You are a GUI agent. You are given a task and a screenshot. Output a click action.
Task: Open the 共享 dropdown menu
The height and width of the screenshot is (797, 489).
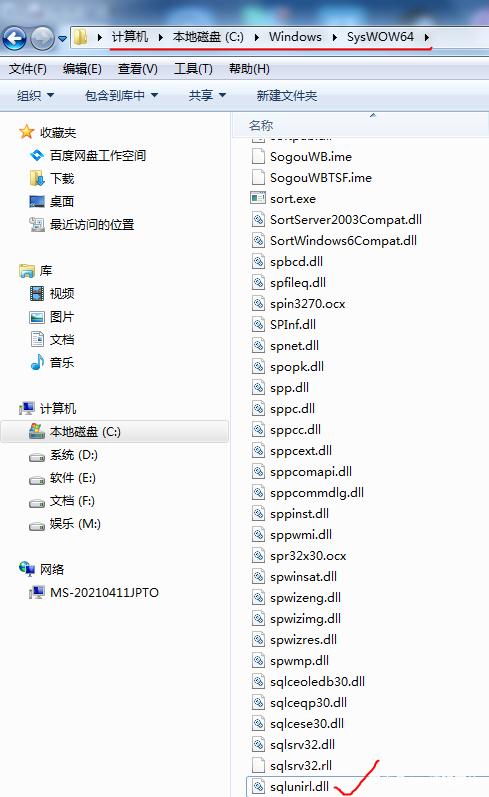(x=207, y=96)
